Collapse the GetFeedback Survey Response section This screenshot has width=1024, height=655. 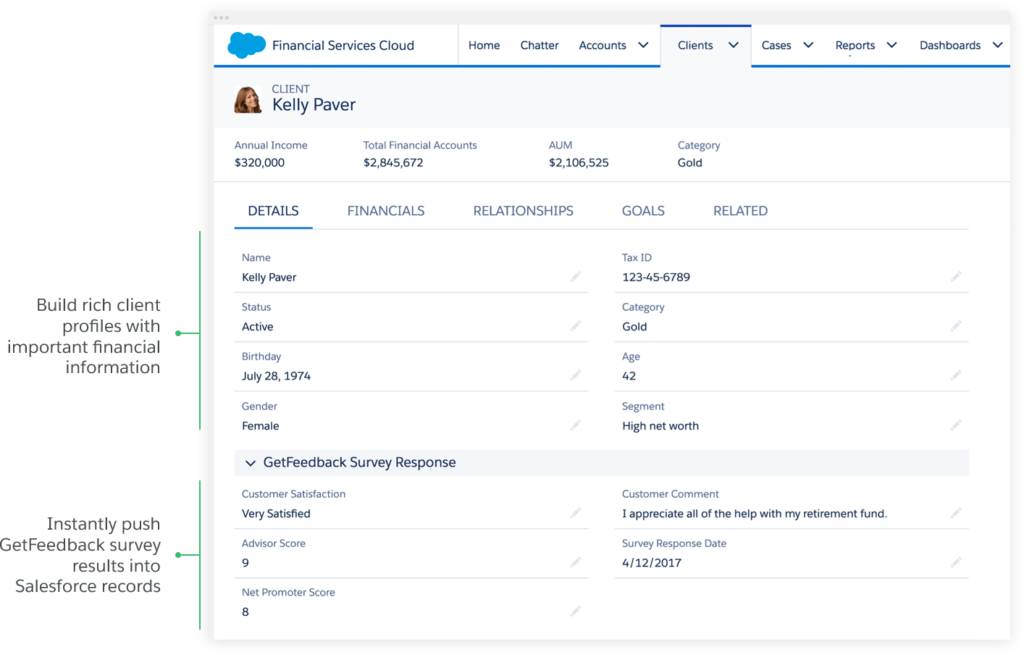point(250,463)
